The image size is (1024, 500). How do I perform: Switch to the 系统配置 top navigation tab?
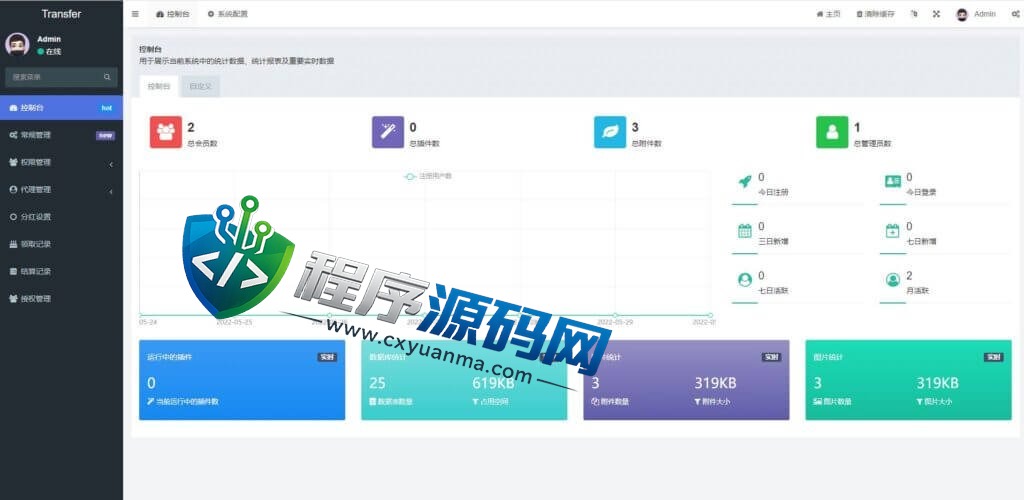(x=227, y=14)
